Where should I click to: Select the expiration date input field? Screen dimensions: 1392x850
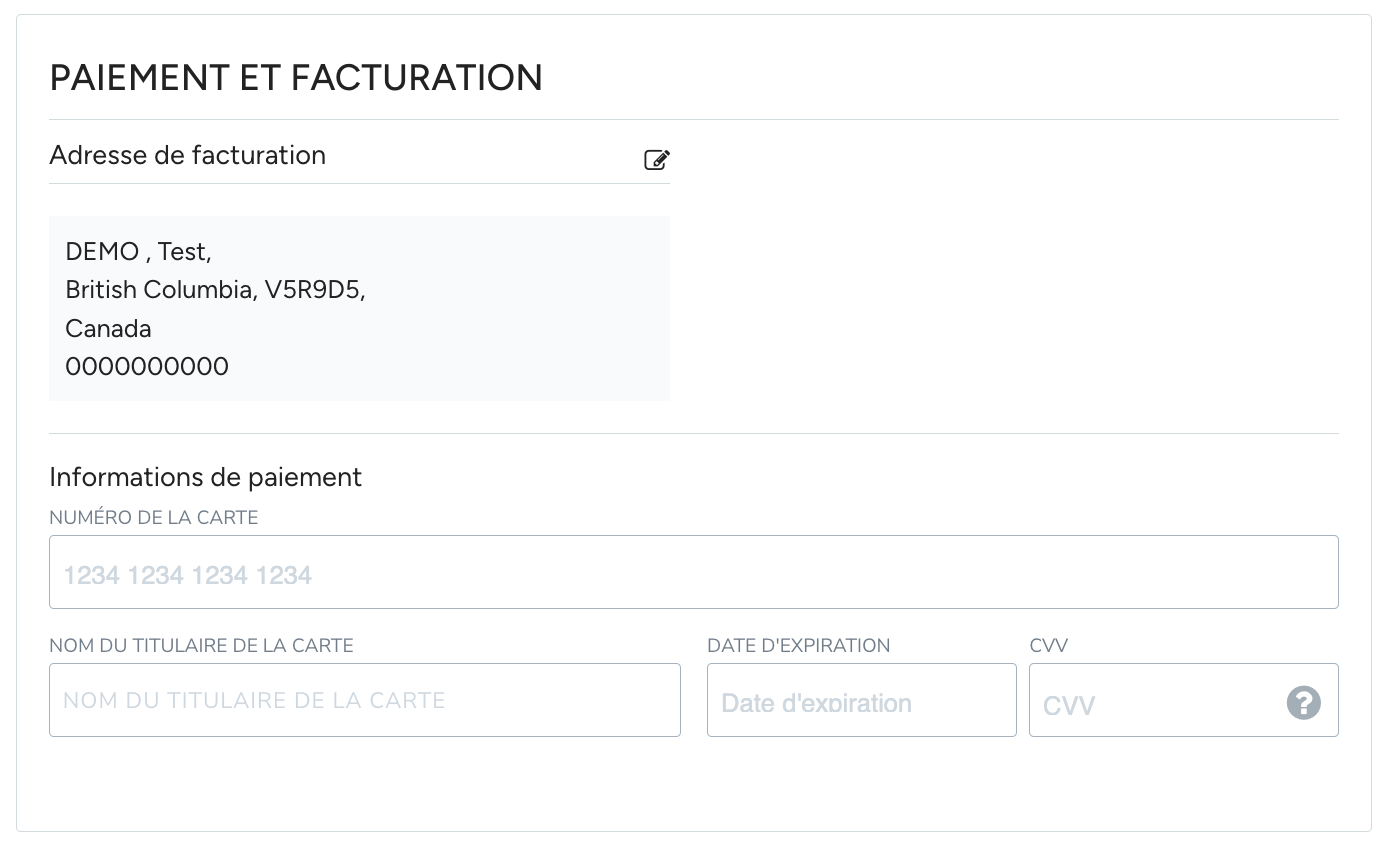pyautogui.click(x=861, y=700)
